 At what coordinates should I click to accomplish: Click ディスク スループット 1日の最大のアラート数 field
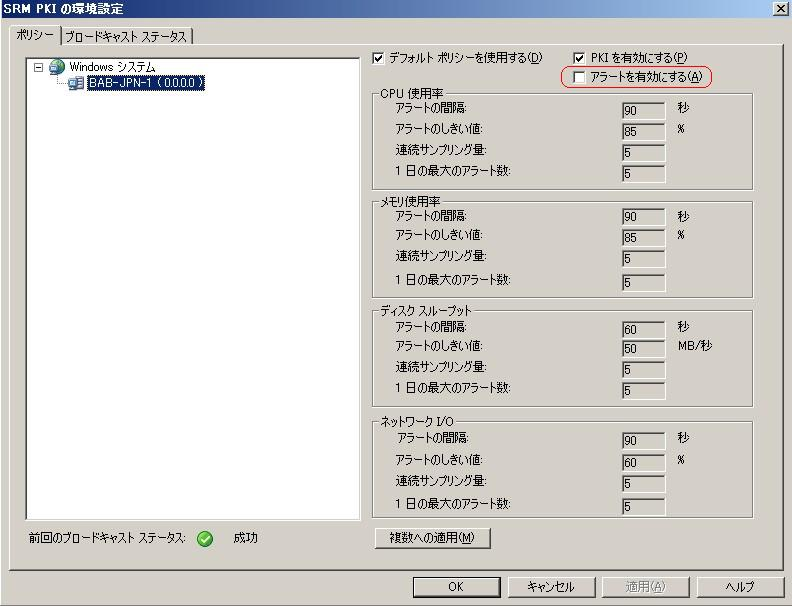(x=644, y=391)
